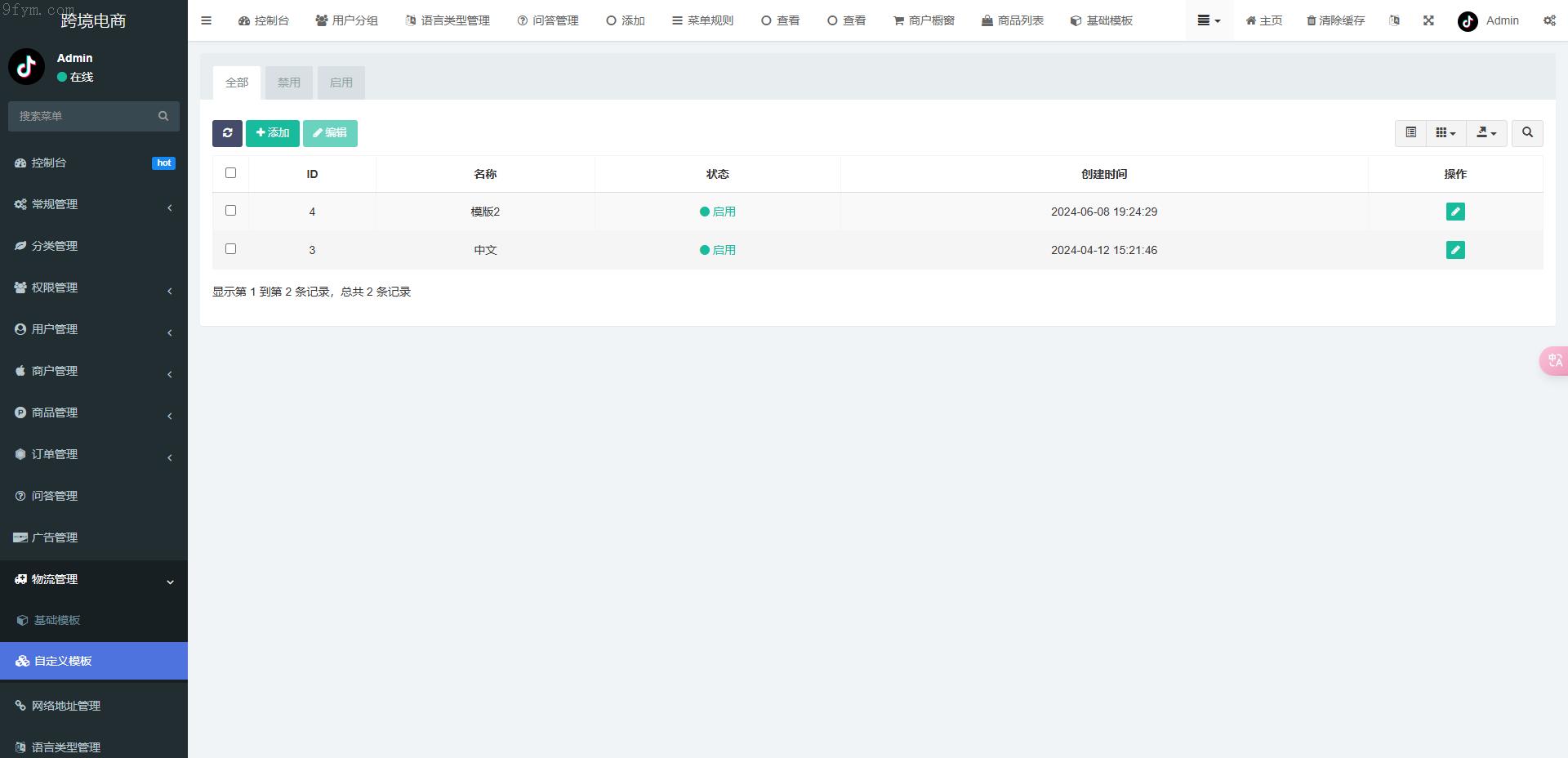
Task: Check the select-all checkbox in table header
Action: 230,173
